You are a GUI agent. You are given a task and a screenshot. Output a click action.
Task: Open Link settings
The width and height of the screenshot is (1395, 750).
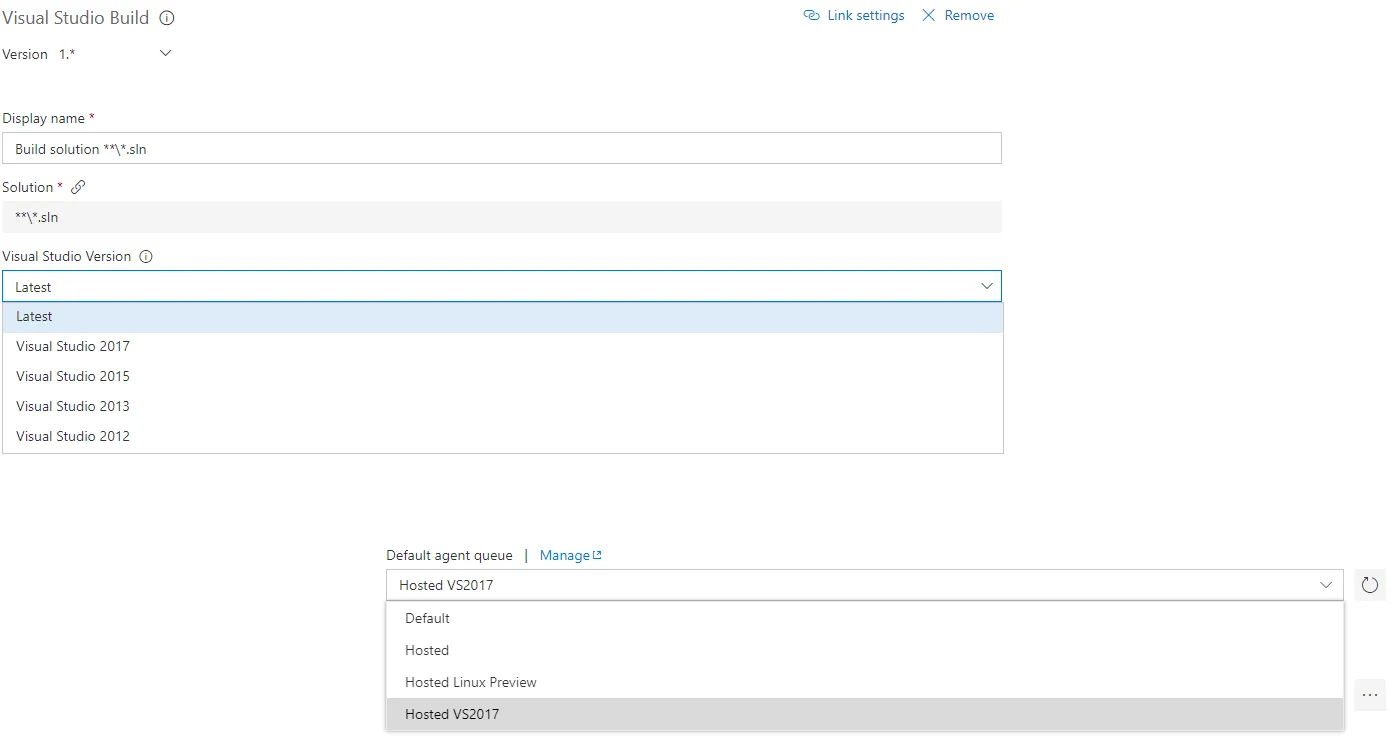pyautogui.click(x=866, y=16)
